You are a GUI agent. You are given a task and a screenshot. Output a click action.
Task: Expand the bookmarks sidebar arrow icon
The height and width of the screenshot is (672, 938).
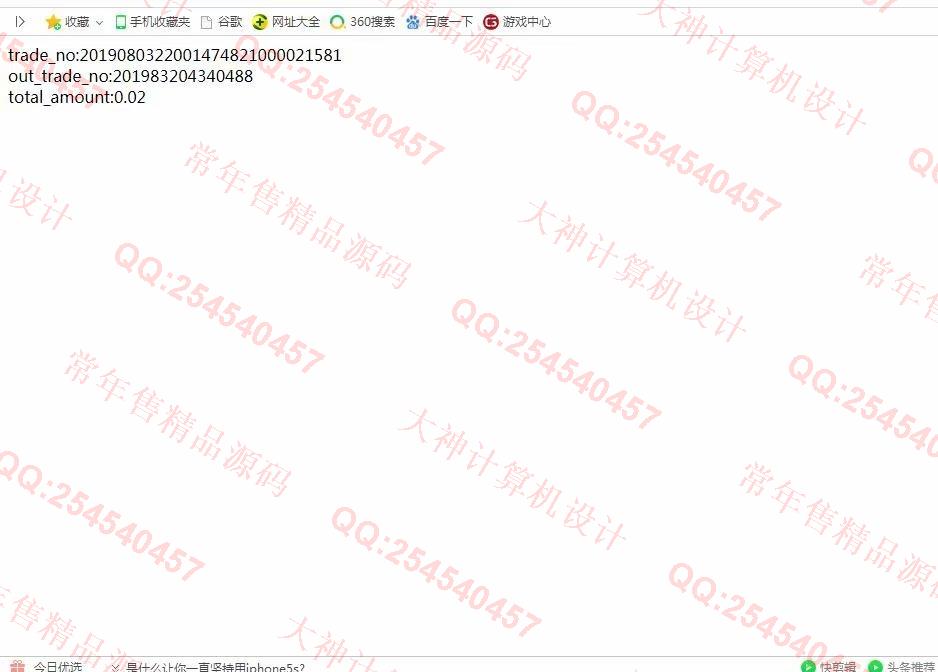click(x=20, y=22)
